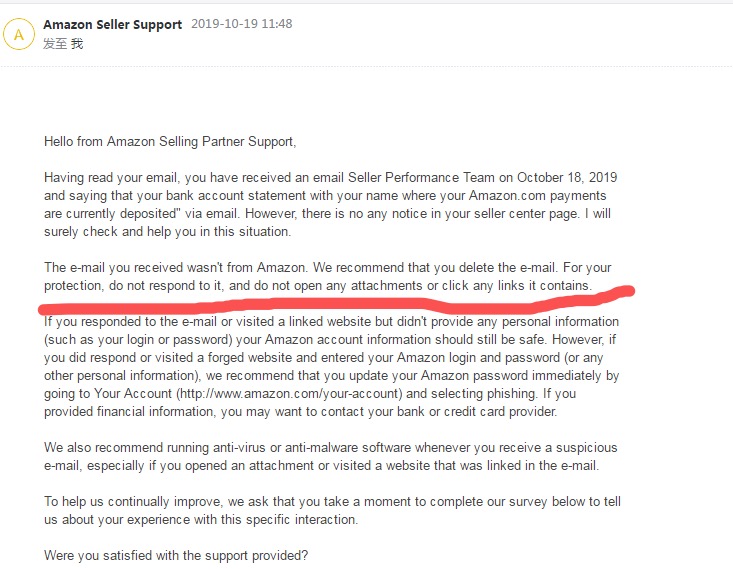Screen dimensions: 733x569
Task: Click the "Were you satisfied with the support provided?" text
Action: (176, 555)
